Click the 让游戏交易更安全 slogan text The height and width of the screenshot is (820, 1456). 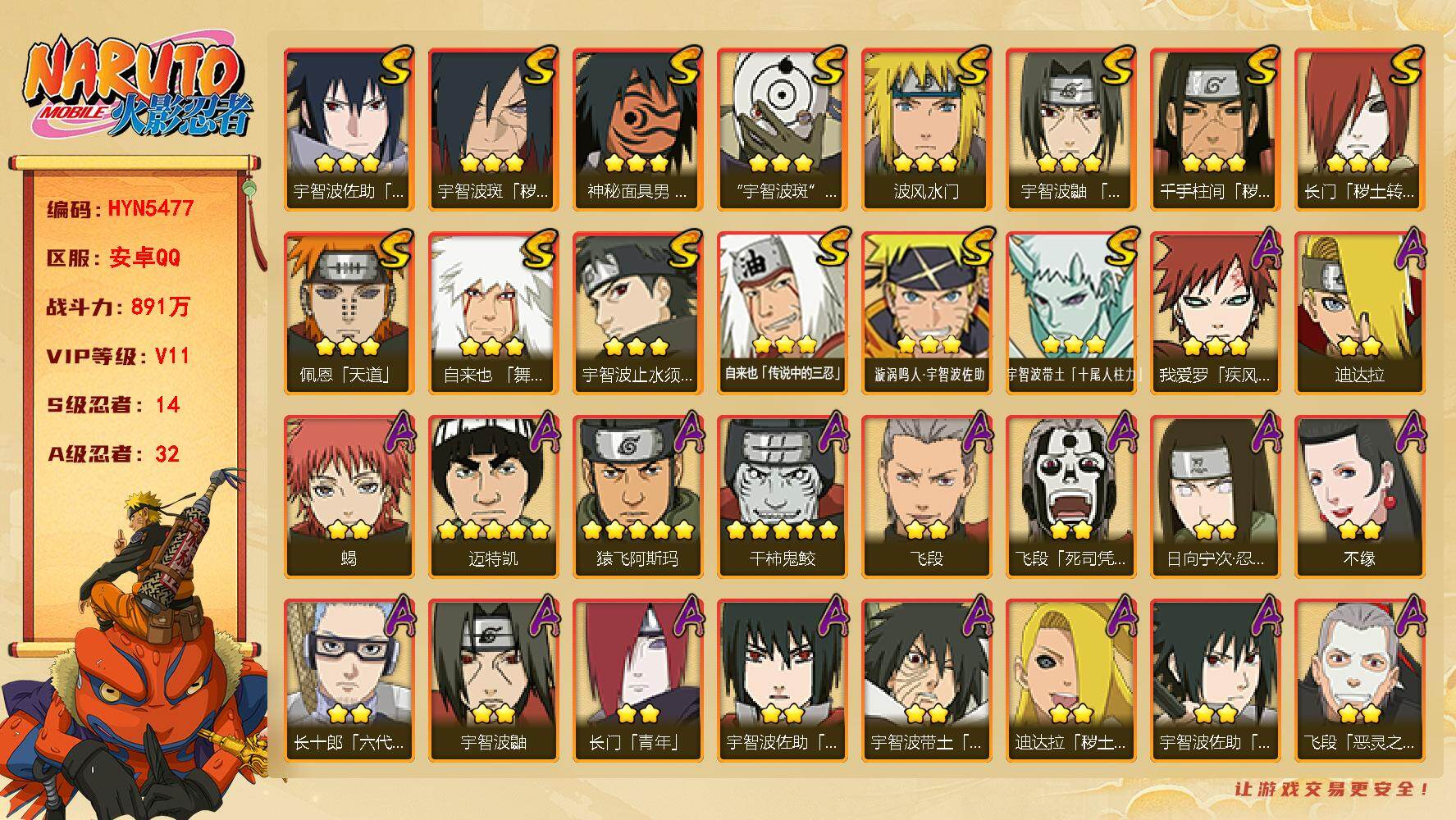[1333, 789]
